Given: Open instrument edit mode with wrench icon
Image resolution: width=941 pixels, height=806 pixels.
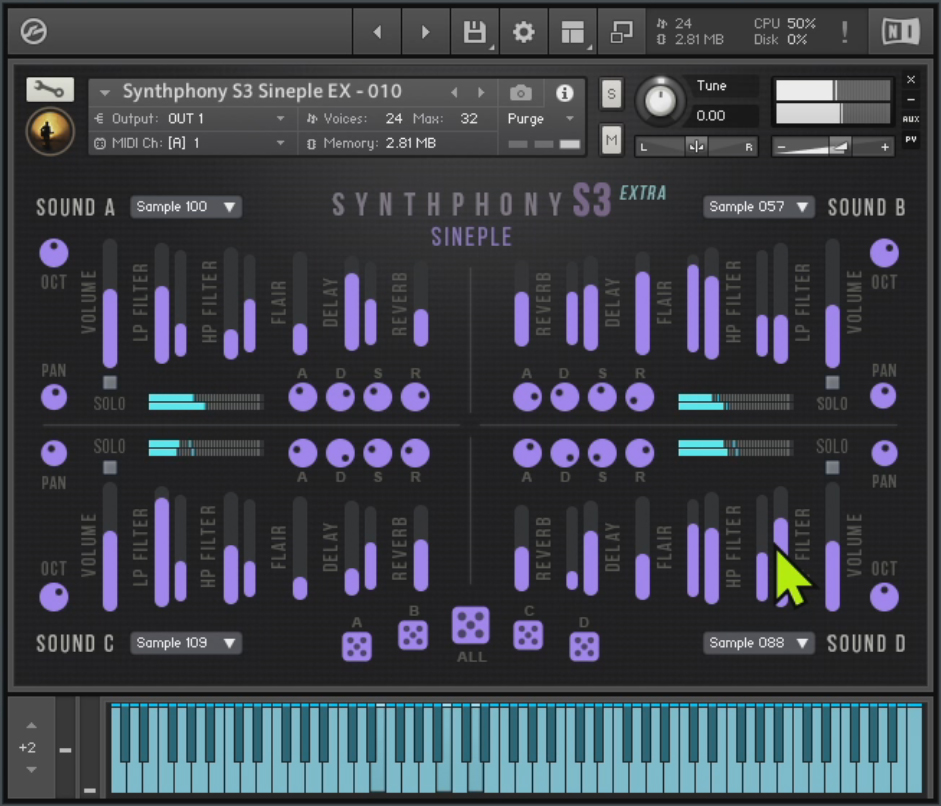Looking at the screenshot, I should (50, 89).
